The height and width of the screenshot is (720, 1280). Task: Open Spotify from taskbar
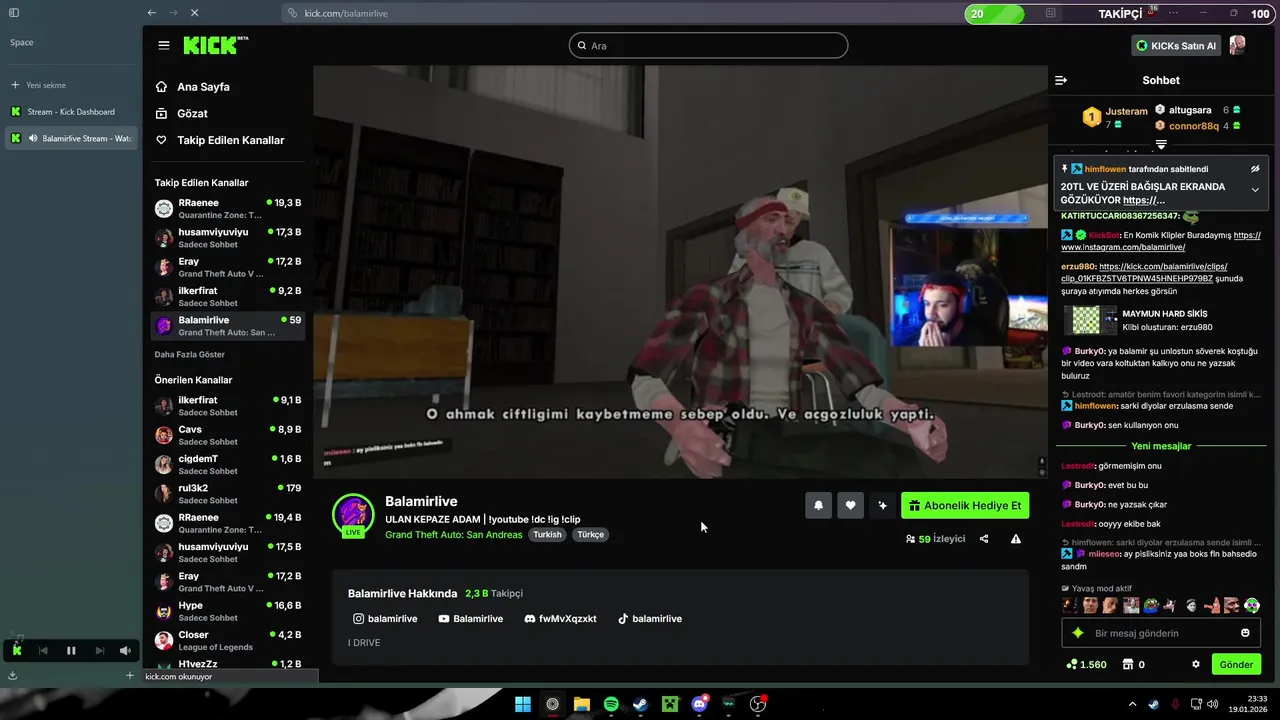point(611,704)
